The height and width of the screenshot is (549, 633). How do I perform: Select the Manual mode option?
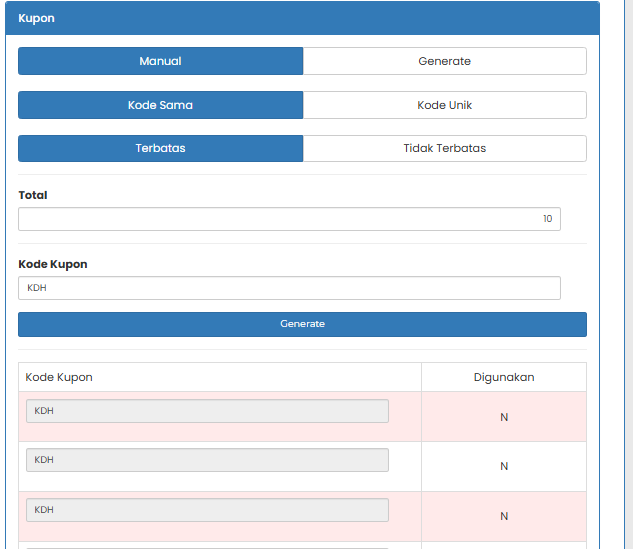pos(160,61)
